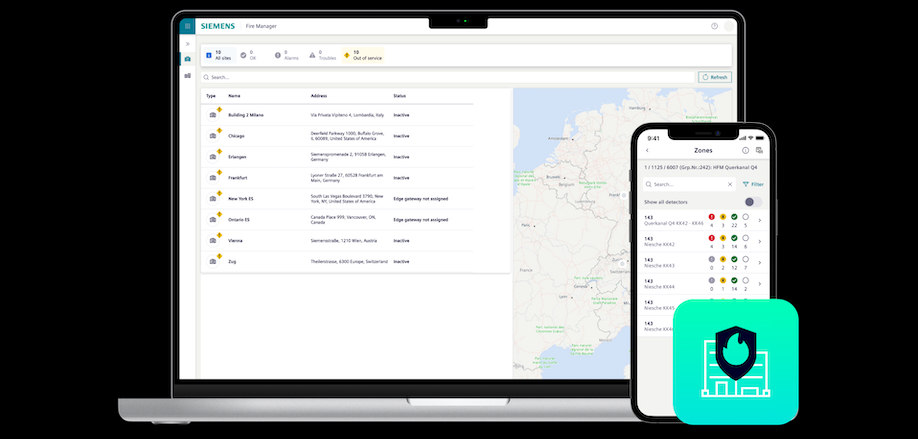Expand the left sidebar with the chevron
The width and height of the screenshot is (918, 439).
pos(187,44)
